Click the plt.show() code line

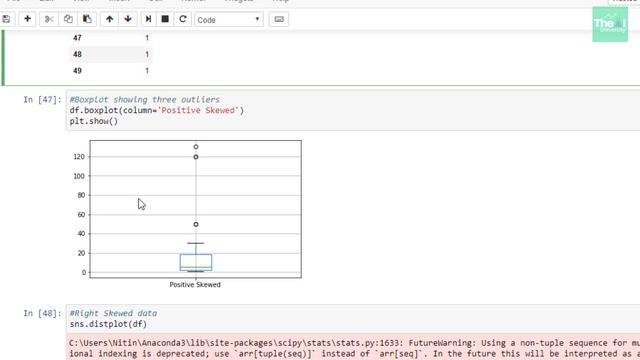[x=93, y=121]
